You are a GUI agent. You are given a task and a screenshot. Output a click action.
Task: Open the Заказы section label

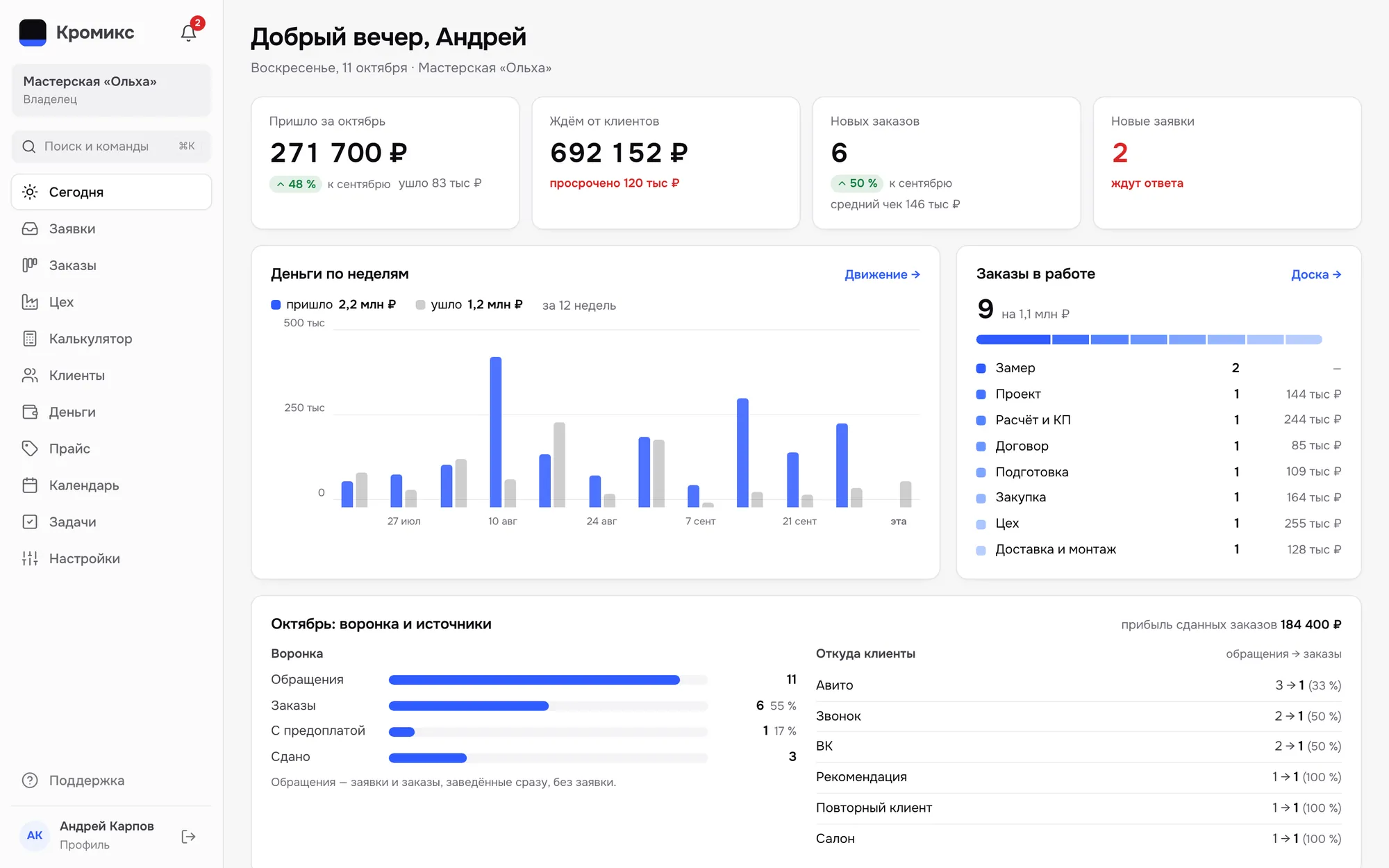(x=73, y=265)
